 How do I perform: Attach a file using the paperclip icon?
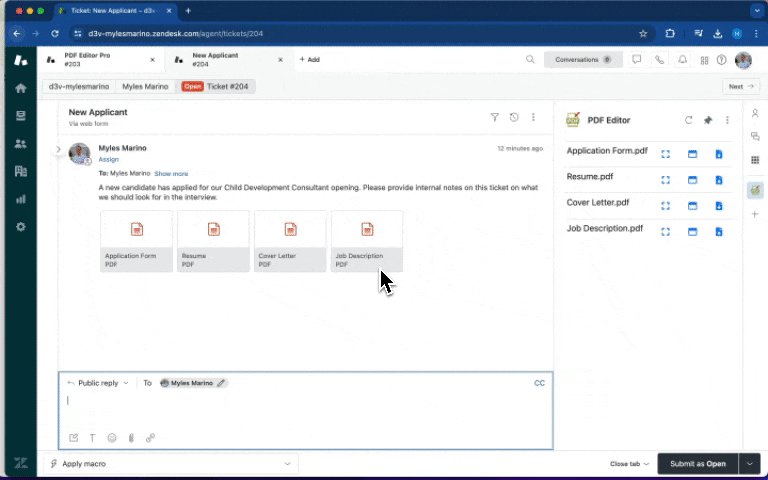(x=130, y=438)
